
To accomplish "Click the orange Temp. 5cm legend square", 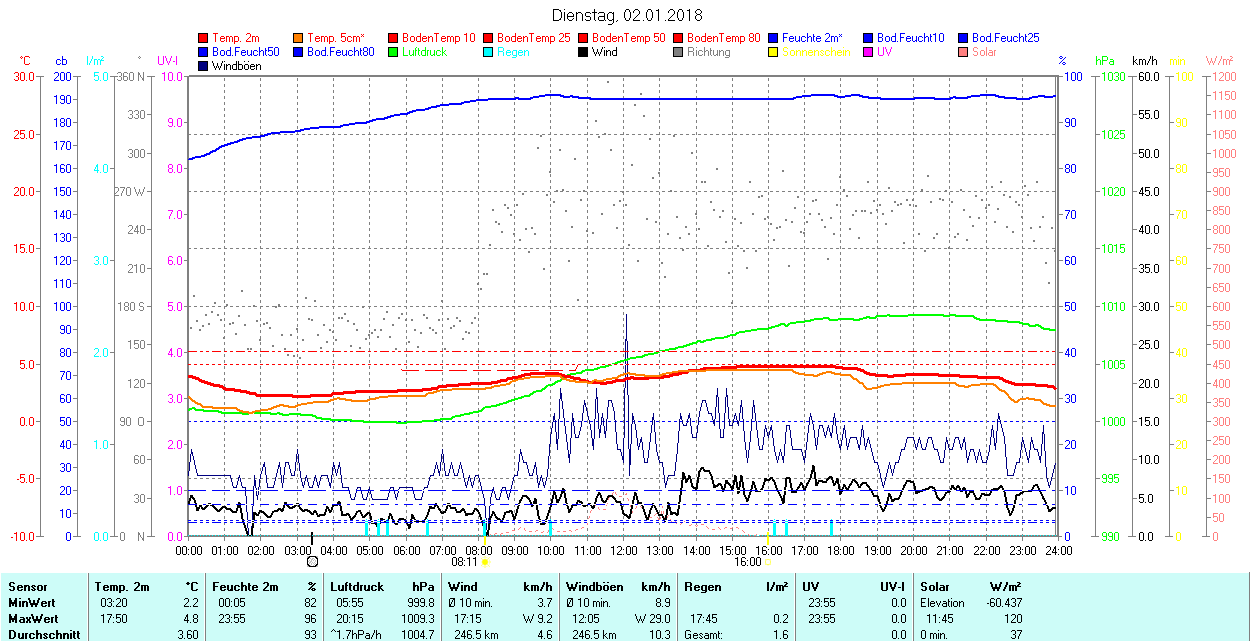I will [x=299, y=38].
